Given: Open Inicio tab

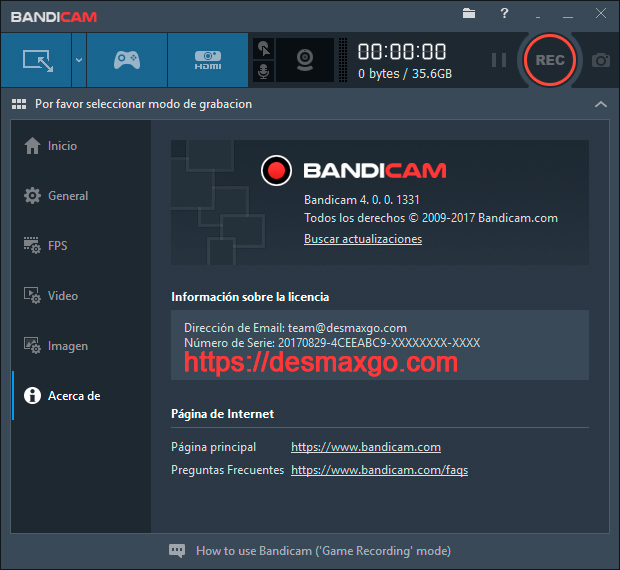Looking at the screenshot, I should click(81, 146).
